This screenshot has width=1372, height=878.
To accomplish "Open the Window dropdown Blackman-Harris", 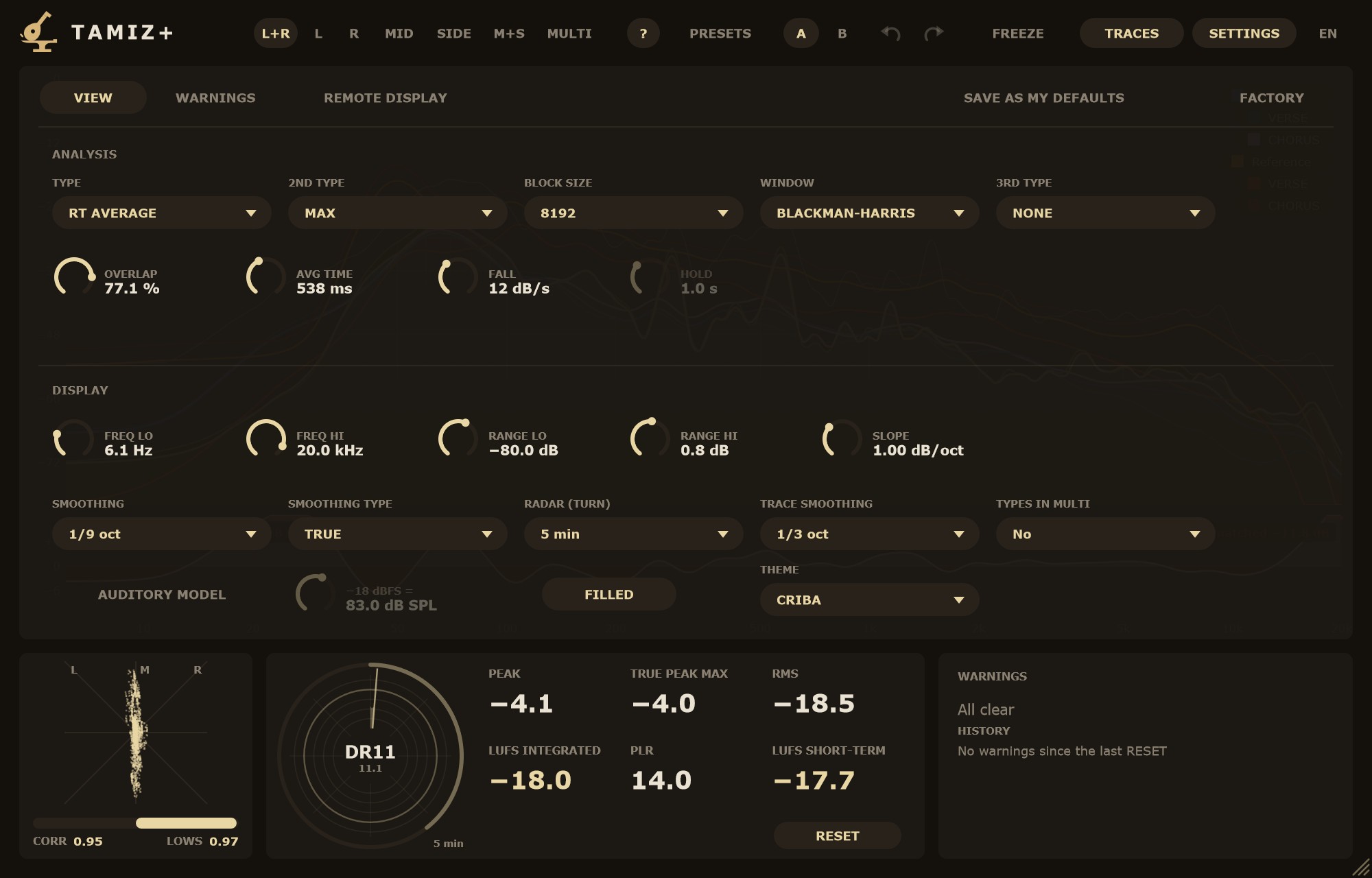I will point(870,213).
